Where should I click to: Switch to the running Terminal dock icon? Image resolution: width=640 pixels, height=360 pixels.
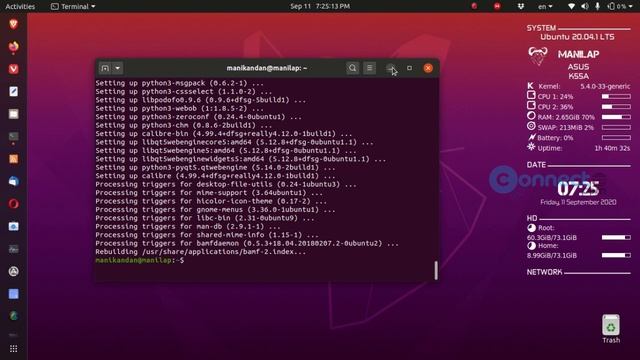(13, 136)
